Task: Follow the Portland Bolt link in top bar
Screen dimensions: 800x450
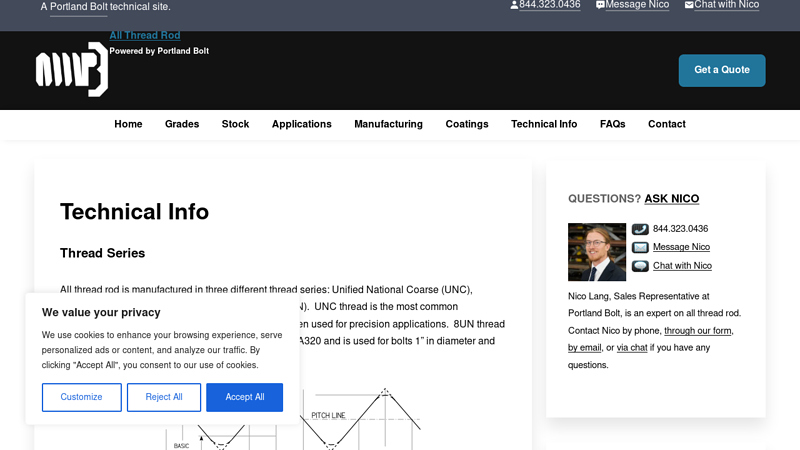Action: (79, 7)
